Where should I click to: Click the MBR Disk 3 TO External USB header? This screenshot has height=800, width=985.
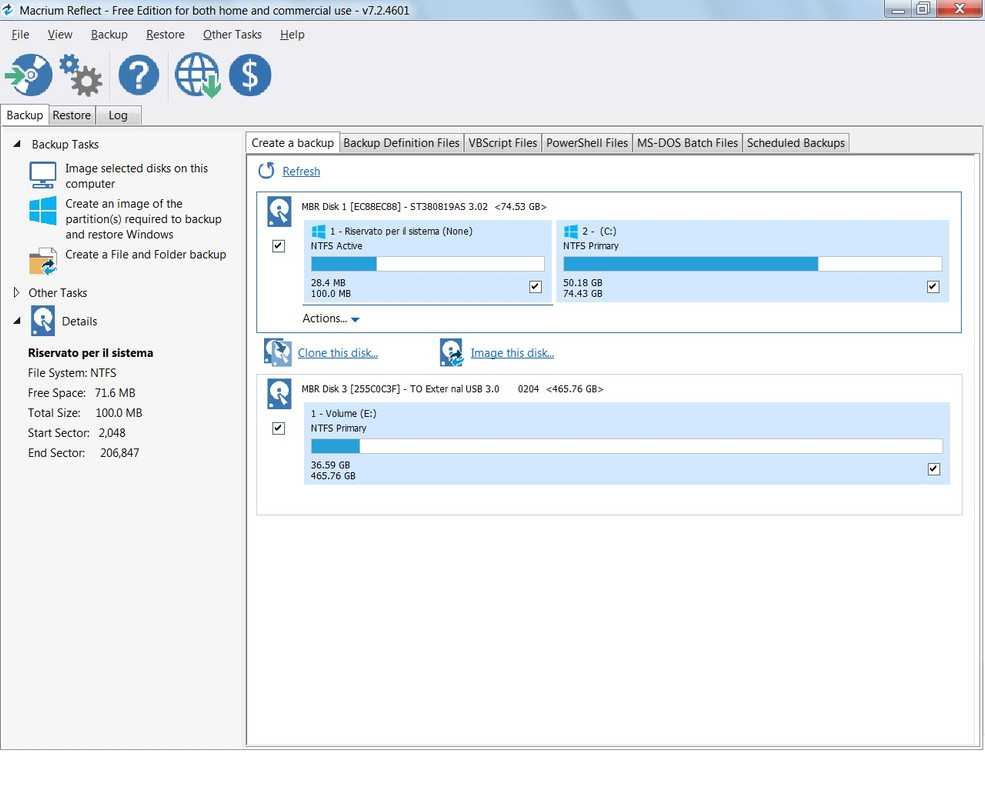point(452,389)
